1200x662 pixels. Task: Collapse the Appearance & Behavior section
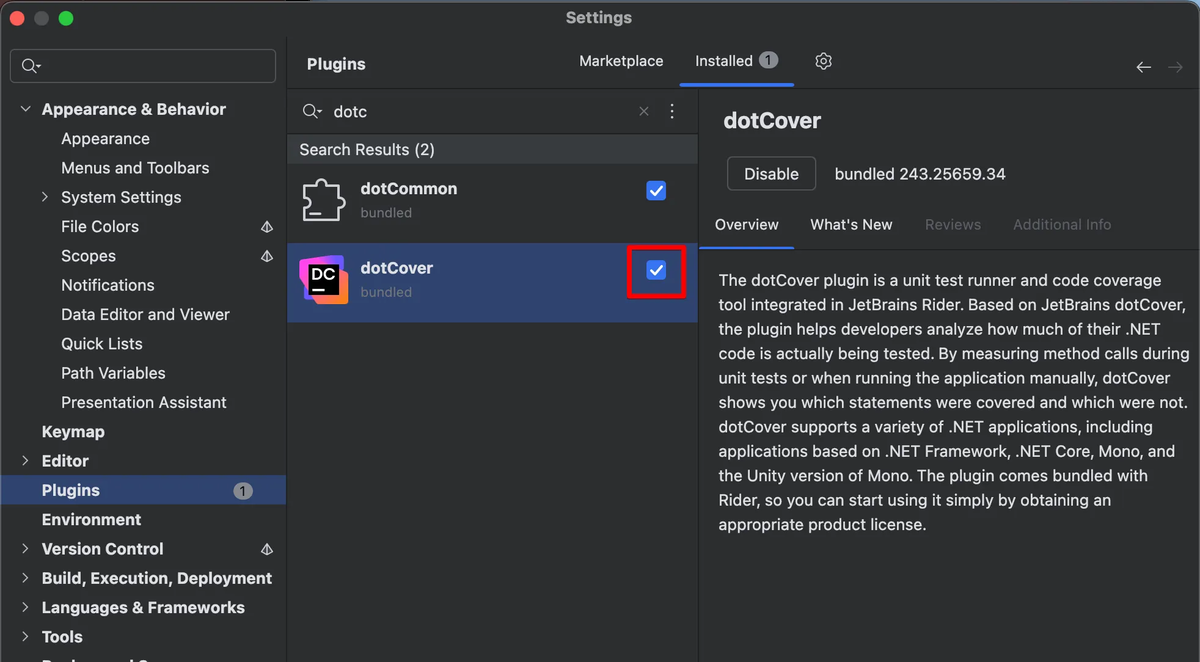(26, 109)
